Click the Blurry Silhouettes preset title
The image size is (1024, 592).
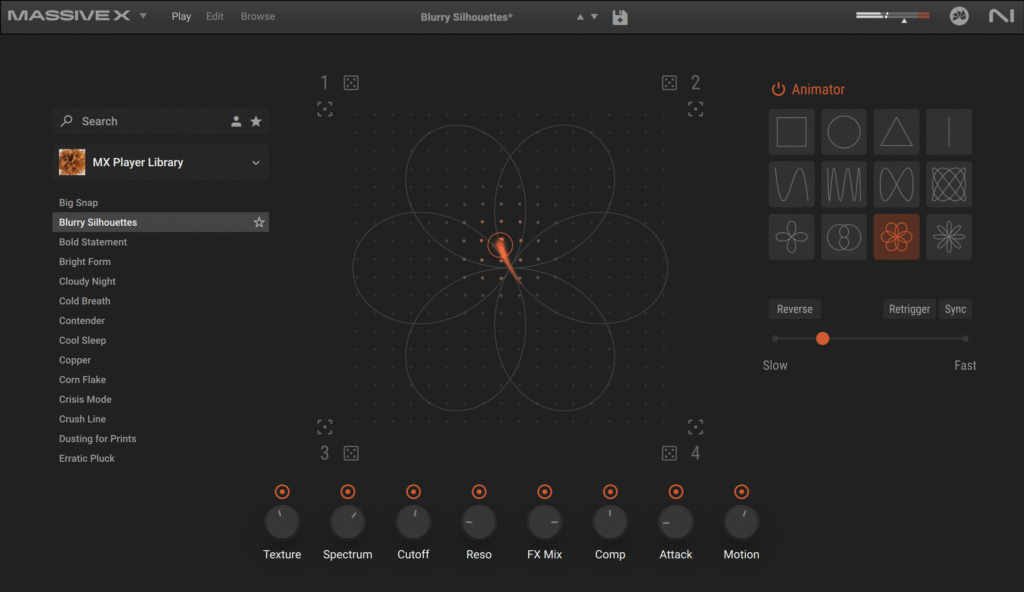(466, 17)
